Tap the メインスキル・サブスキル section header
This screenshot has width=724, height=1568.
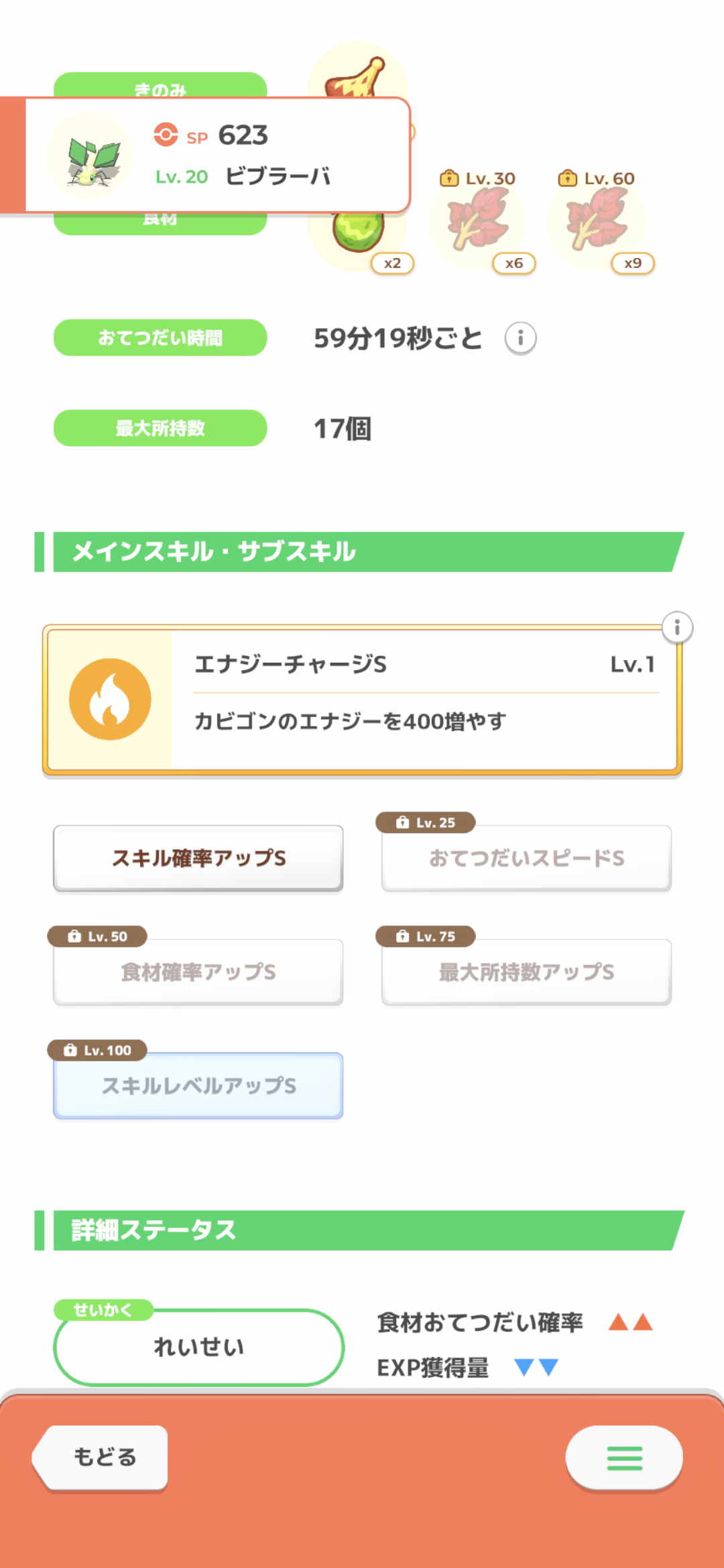(x=362, y=552)
